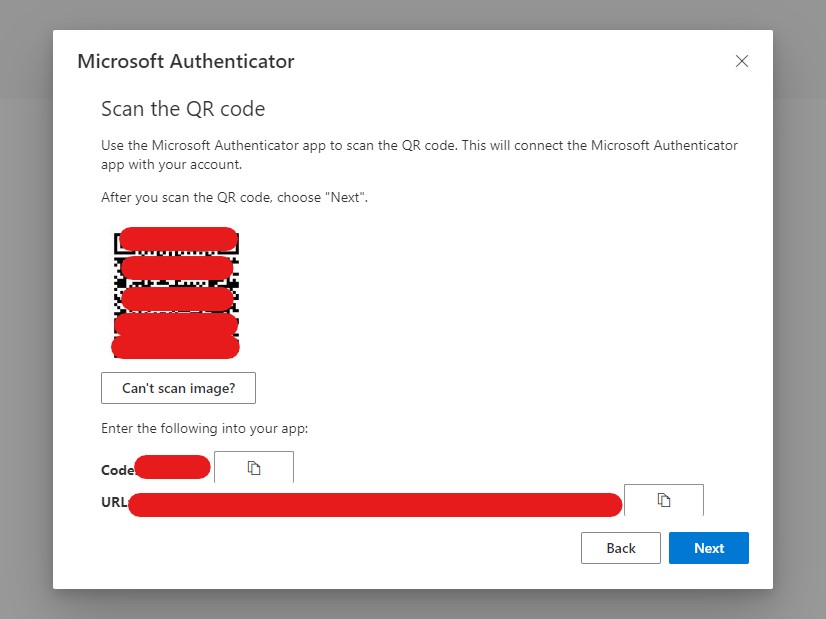Click the redacted Code value field
Screen dimensions: 826x619
170,466
